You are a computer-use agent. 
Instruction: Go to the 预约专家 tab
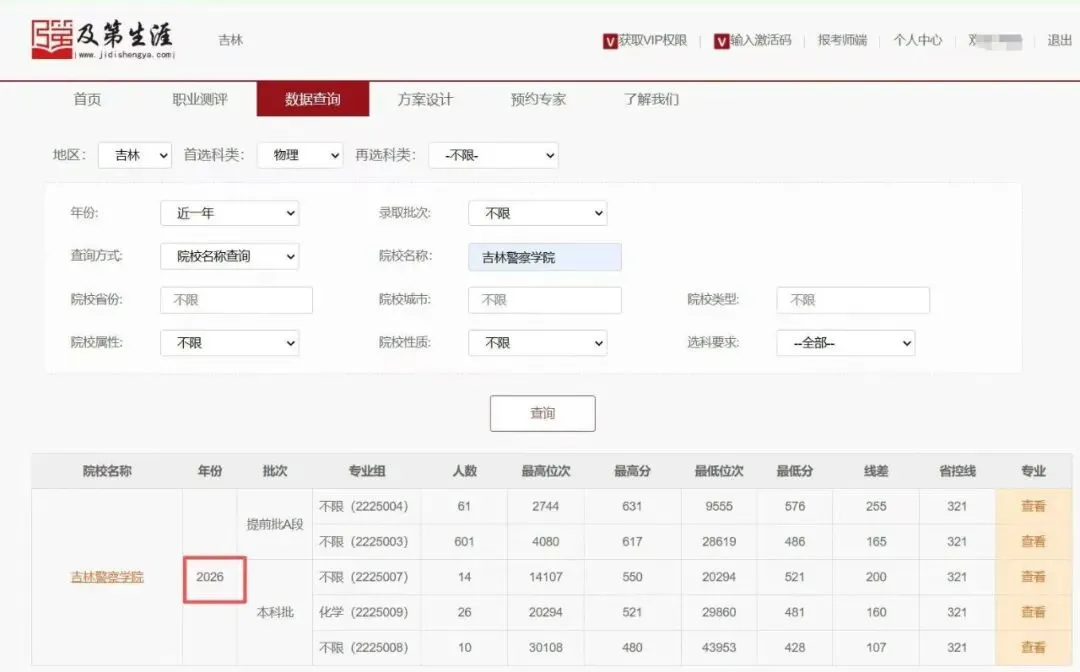point(538,99)
